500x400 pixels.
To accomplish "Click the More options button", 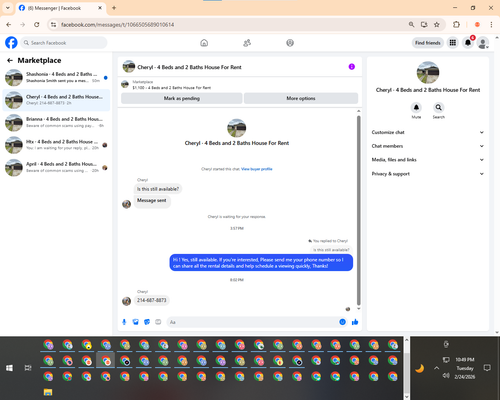I will 301,98.
